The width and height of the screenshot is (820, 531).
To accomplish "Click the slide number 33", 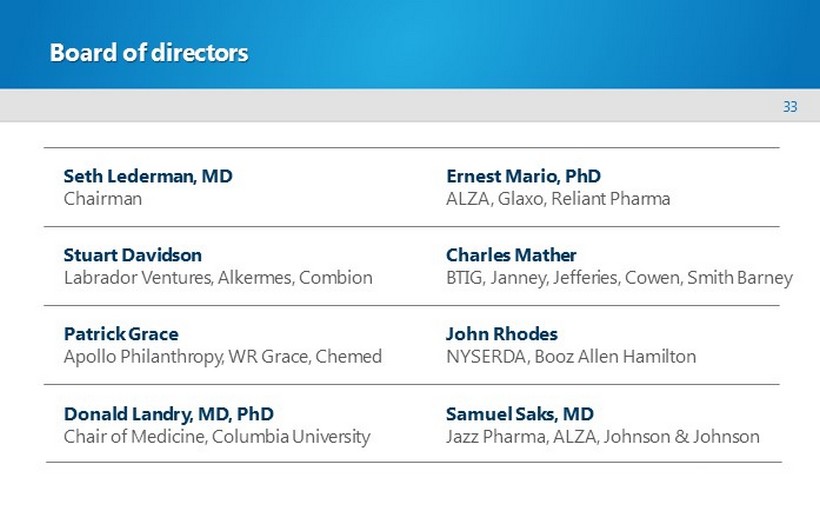I will (790, 107).
